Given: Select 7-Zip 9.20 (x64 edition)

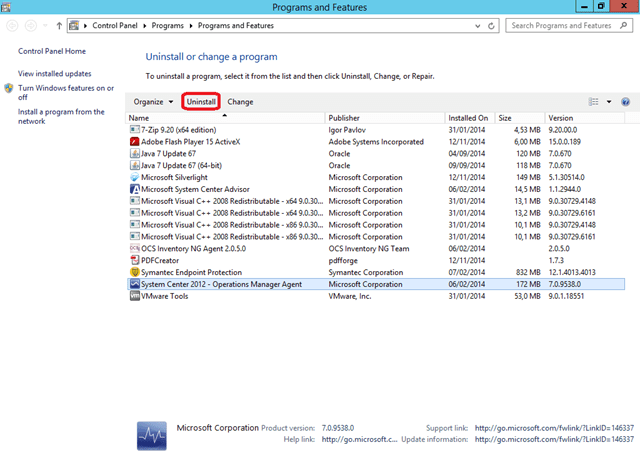Looking at the screenshot, I should [x=376, y=130].
